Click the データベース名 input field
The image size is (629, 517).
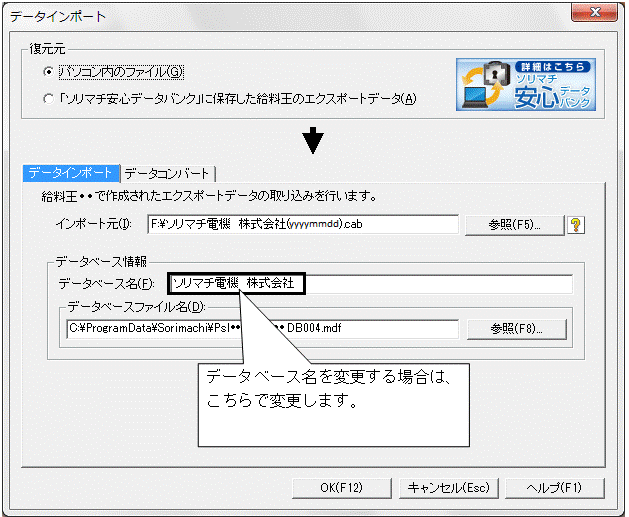click(370, 284)
